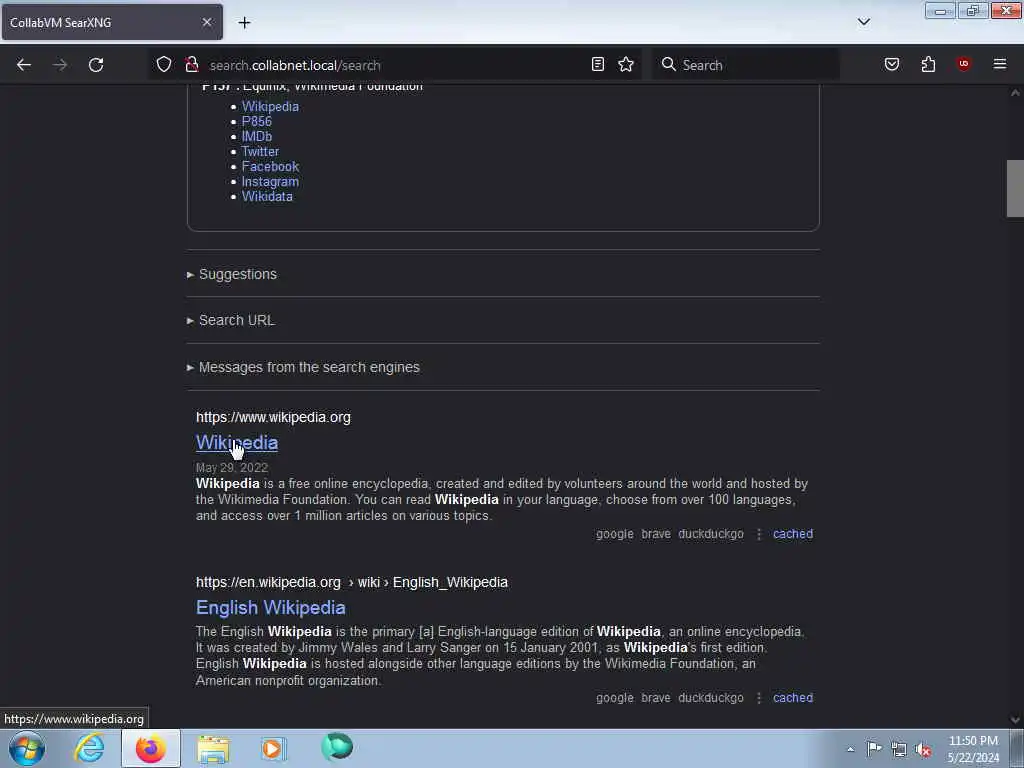Viewport: 1024px width, 768px height.
Task: Focus the browser Search box
Action: [746, 65]
